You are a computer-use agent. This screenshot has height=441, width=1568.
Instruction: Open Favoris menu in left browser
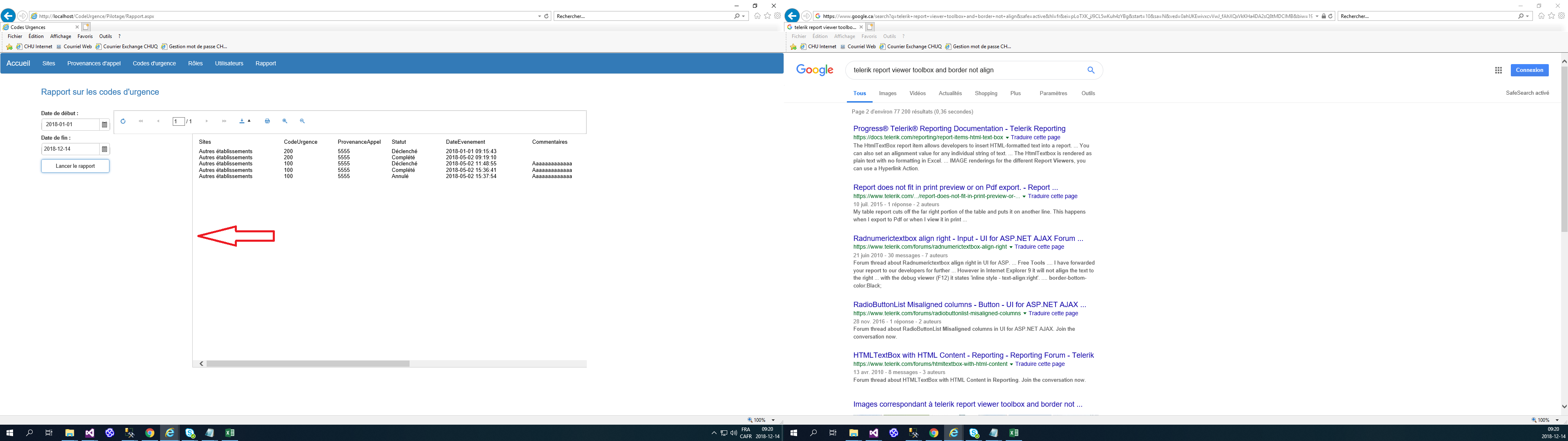tap(85, 37)
